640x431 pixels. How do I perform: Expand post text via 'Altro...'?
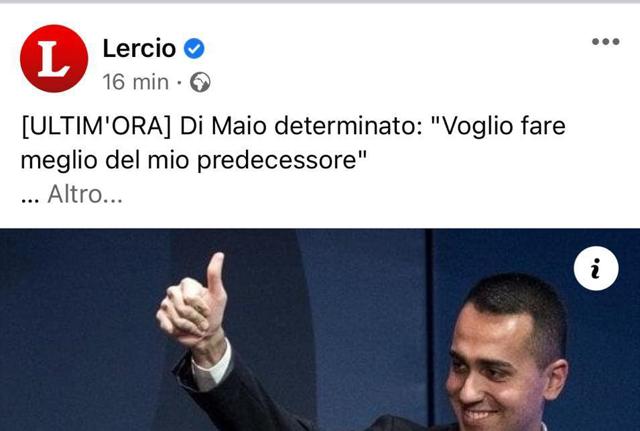(x=85, y=194)
